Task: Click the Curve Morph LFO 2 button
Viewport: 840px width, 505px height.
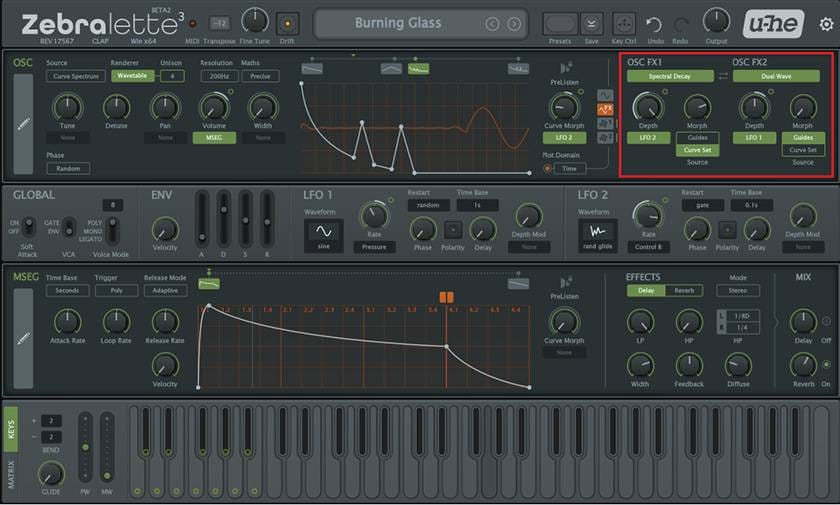Action: 564,138
